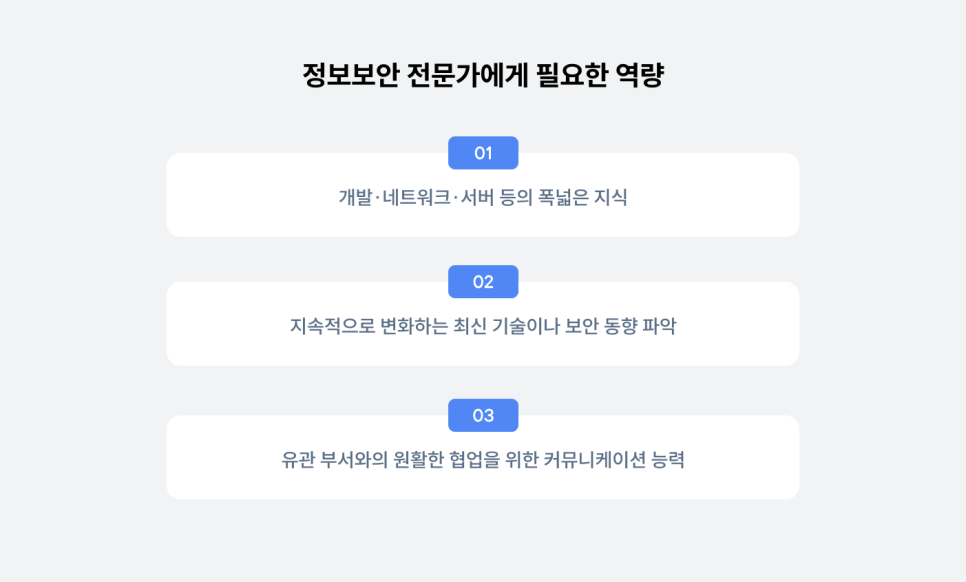Viewport: 966px width, 582px height.
Task: Click the word 지속적으로 in second card
Action: pyautogui.click(x=333, y=326)
